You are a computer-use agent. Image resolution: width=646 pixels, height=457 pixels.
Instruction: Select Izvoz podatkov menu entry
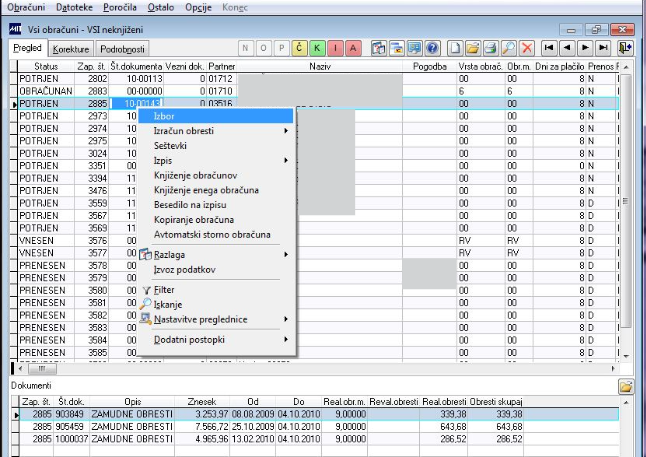[215, 270]
